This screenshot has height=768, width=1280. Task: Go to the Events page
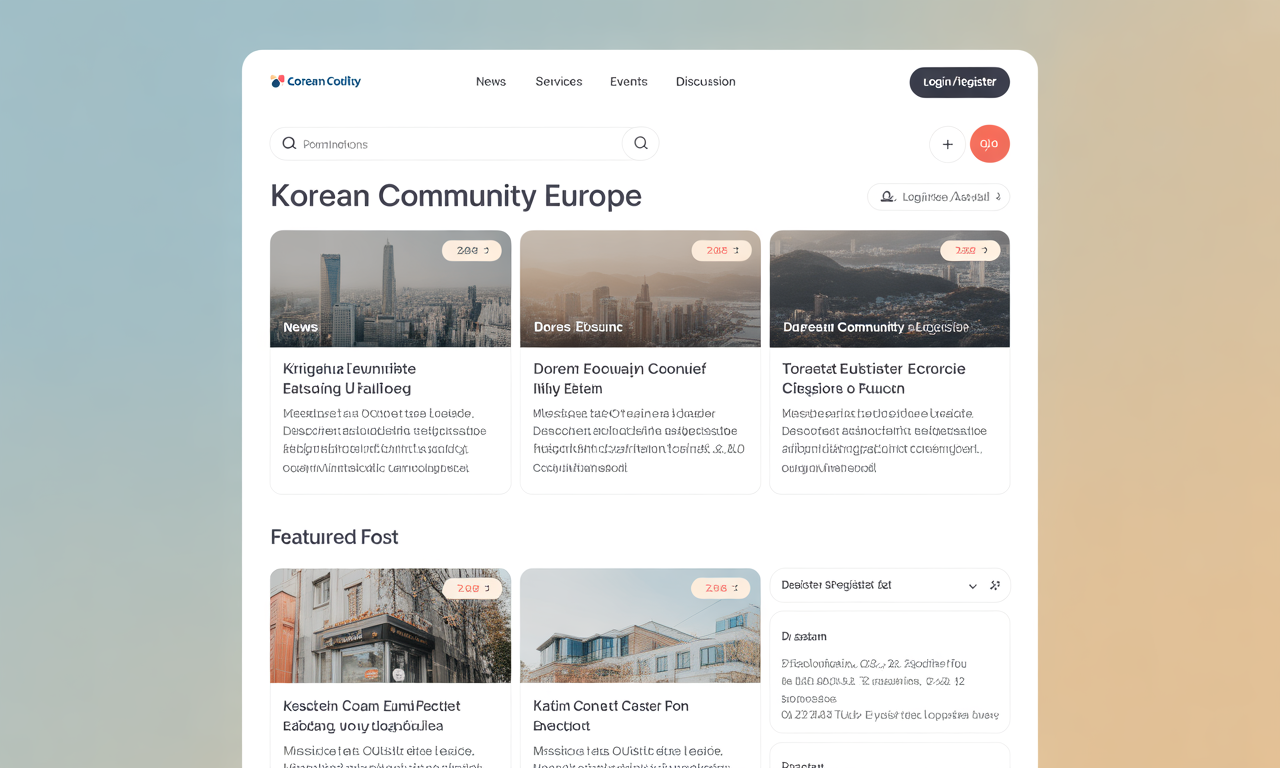click(629, 82)
